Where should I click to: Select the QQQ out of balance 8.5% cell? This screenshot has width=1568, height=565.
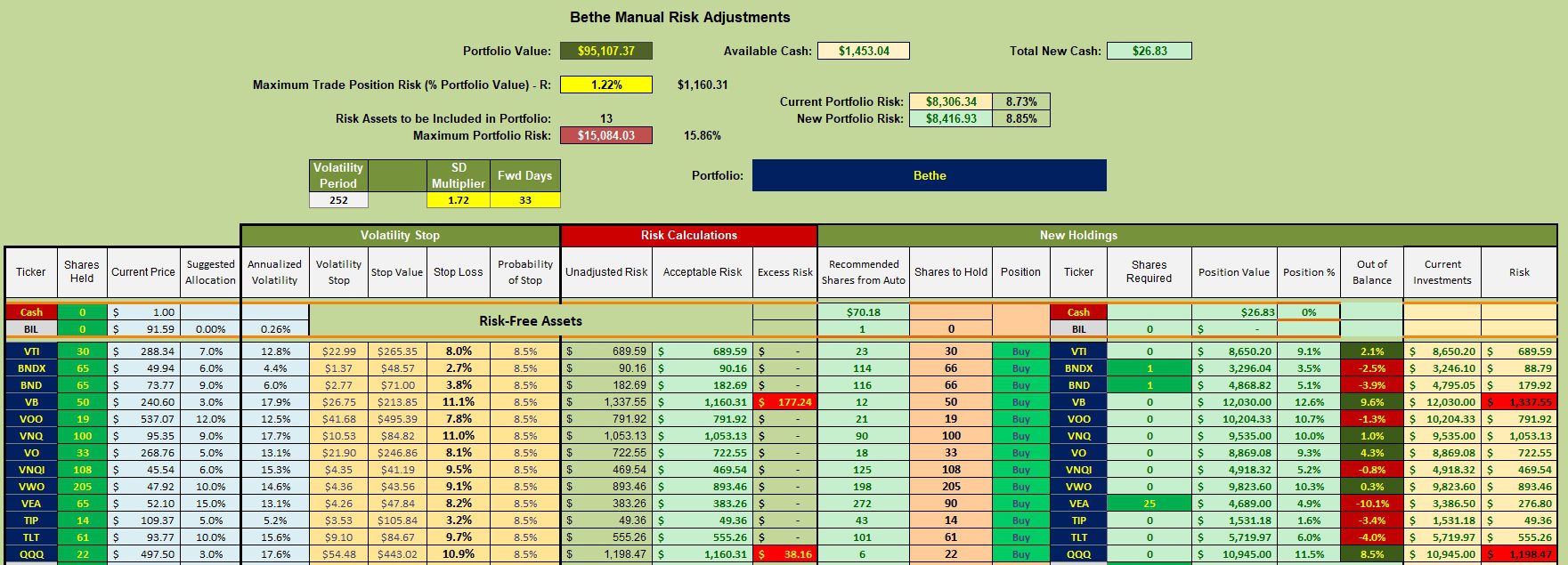tap(1372, 554)
